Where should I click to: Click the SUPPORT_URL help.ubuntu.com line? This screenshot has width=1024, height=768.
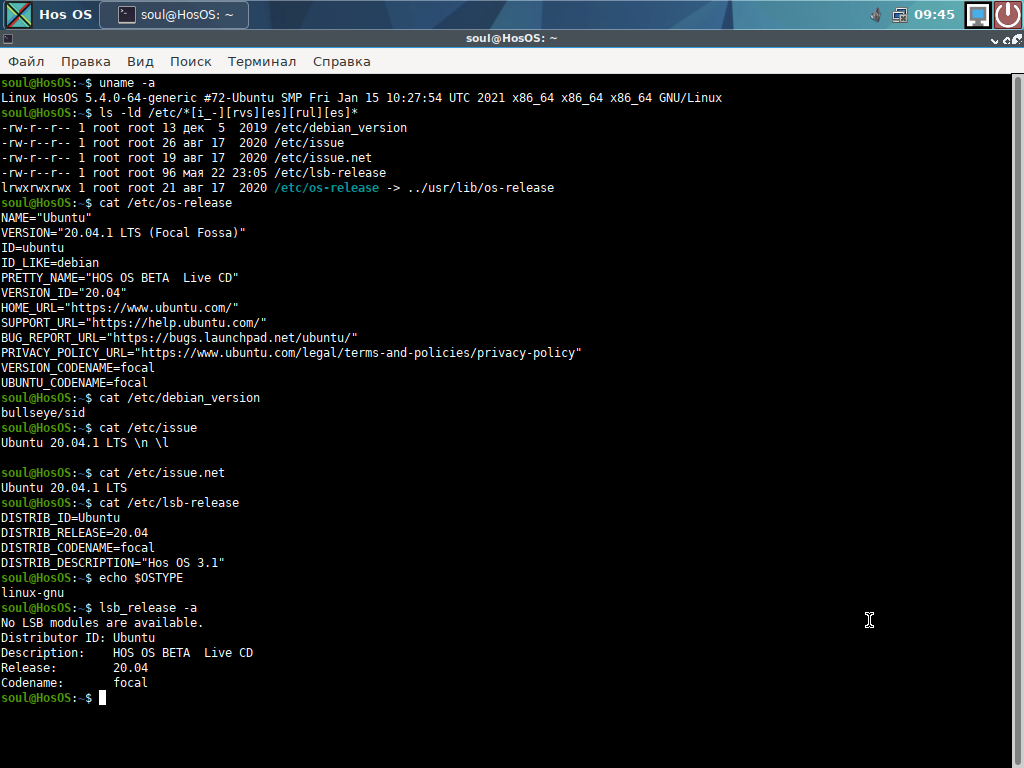point(134,323)
